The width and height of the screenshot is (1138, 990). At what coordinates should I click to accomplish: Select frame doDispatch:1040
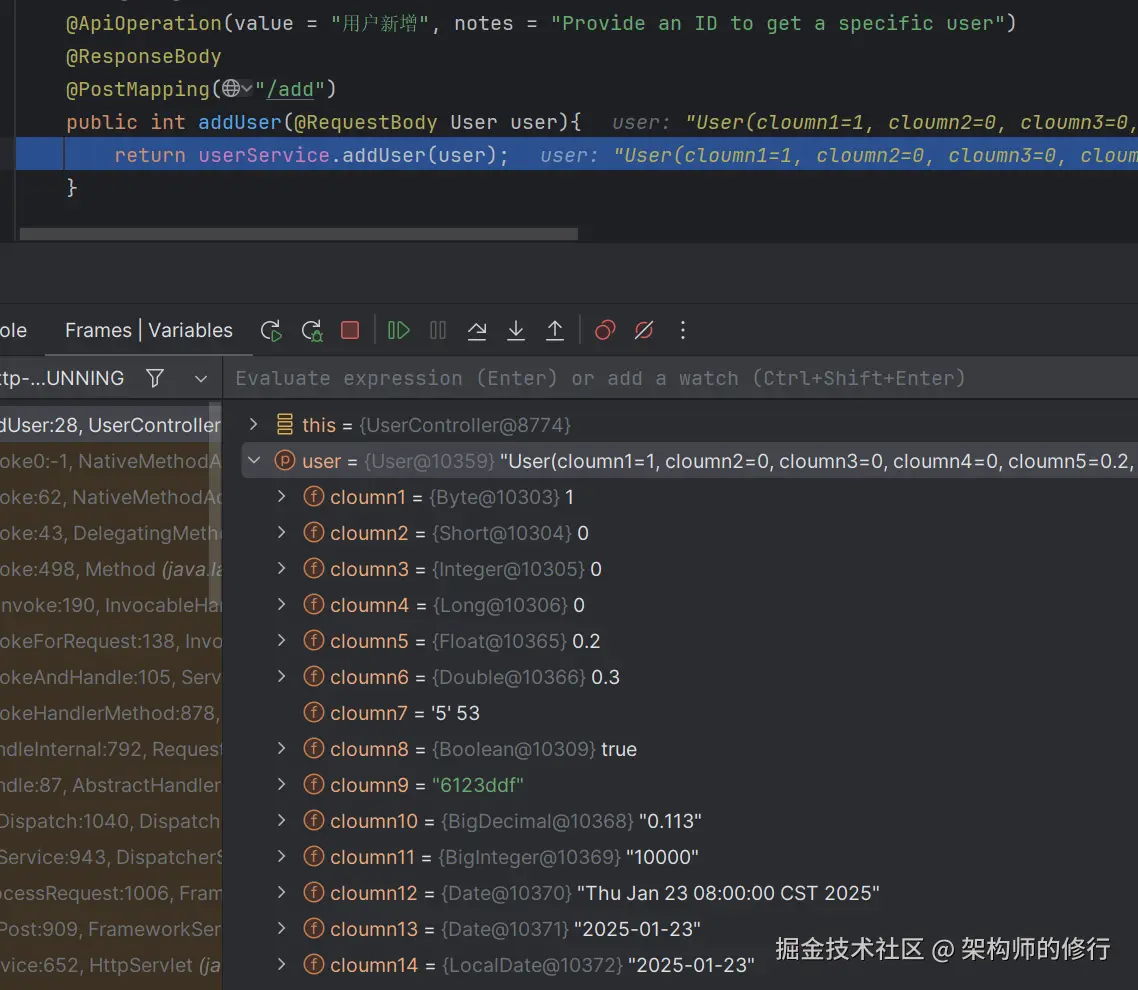pyautogui.click(x=110, y=821)
